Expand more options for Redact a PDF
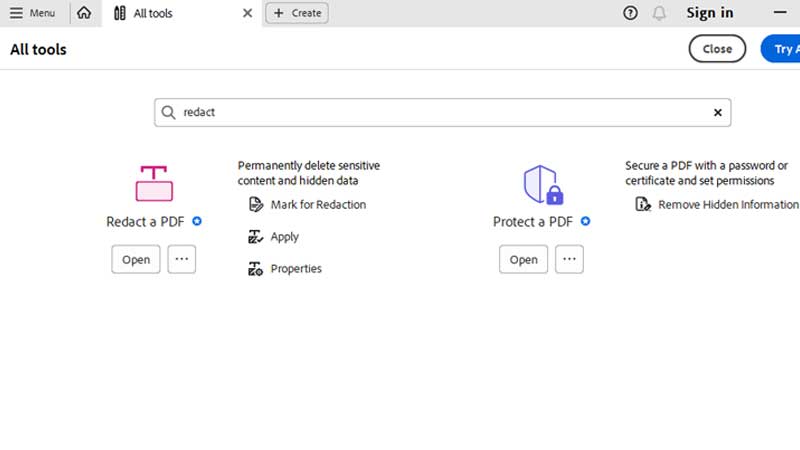The height and width of the screenshot is (450, 800). 181,259
